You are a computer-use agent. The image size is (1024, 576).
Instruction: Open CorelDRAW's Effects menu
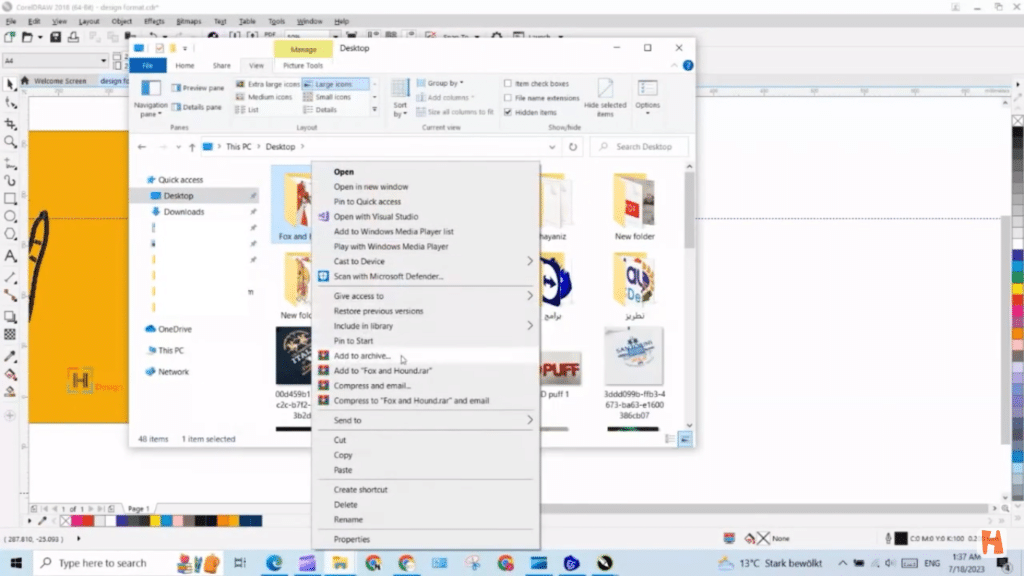coord(154,22)
